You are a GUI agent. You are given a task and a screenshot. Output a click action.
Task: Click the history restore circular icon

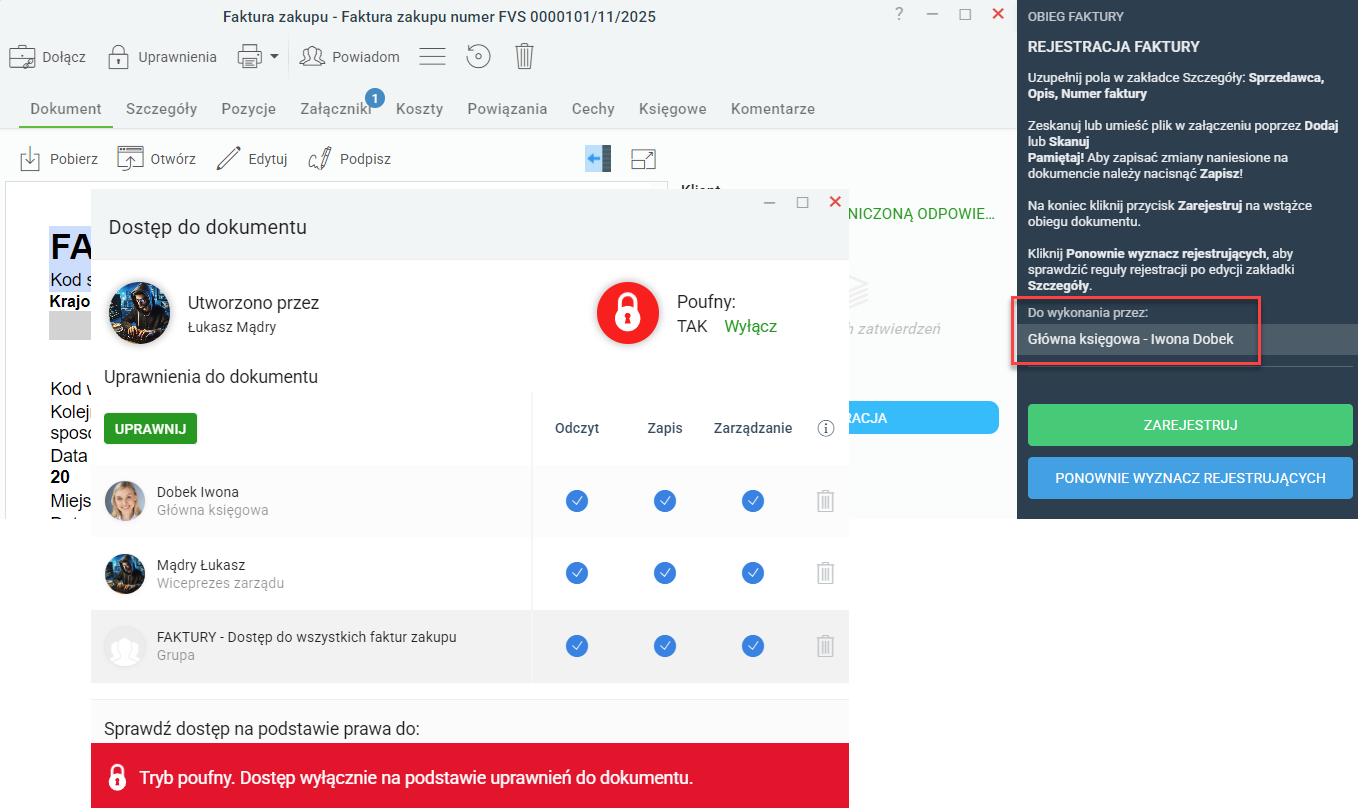coord(478,57)
